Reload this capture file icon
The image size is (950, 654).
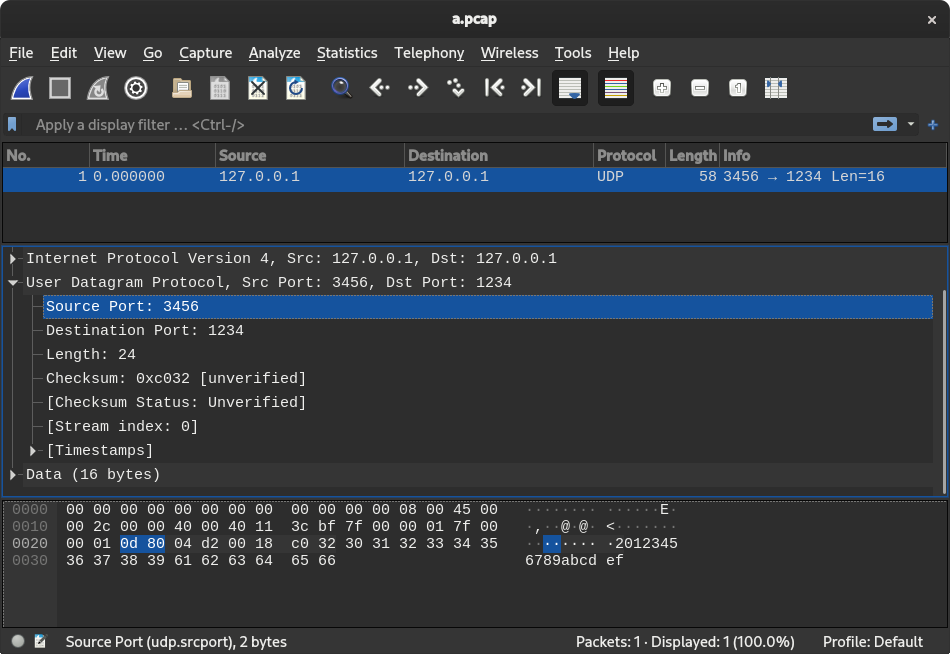click(x=296, y=88)
